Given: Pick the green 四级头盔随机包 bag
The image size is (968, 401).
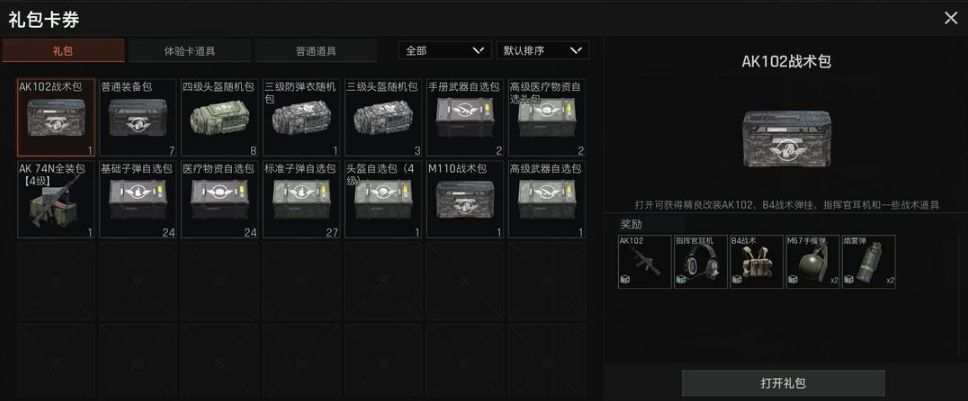Looking at the screenshot, I should (x=219, y=117).
